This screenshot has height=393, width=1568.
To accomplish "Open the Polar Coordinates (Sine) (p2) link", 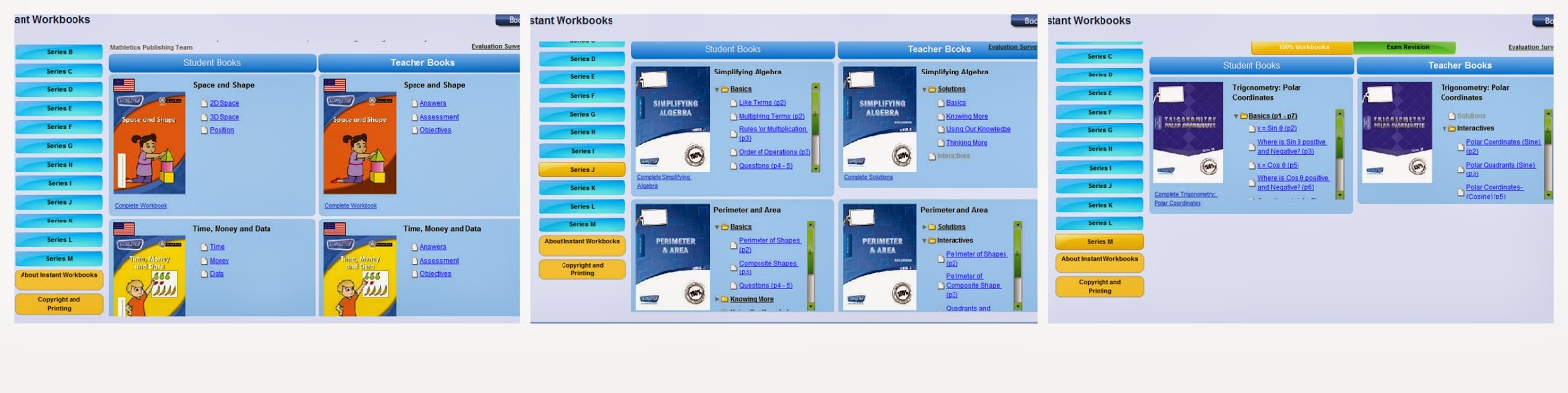I will point(1503,146).
